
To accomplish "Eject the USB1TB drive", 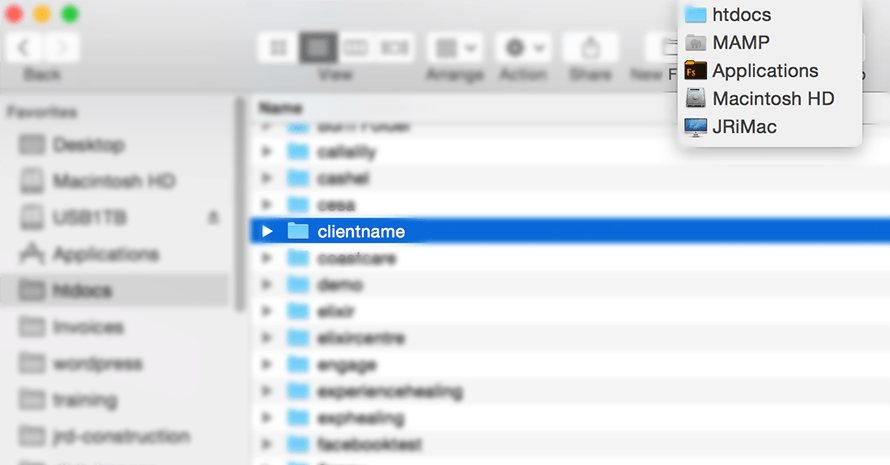I will tap(213, 217).
